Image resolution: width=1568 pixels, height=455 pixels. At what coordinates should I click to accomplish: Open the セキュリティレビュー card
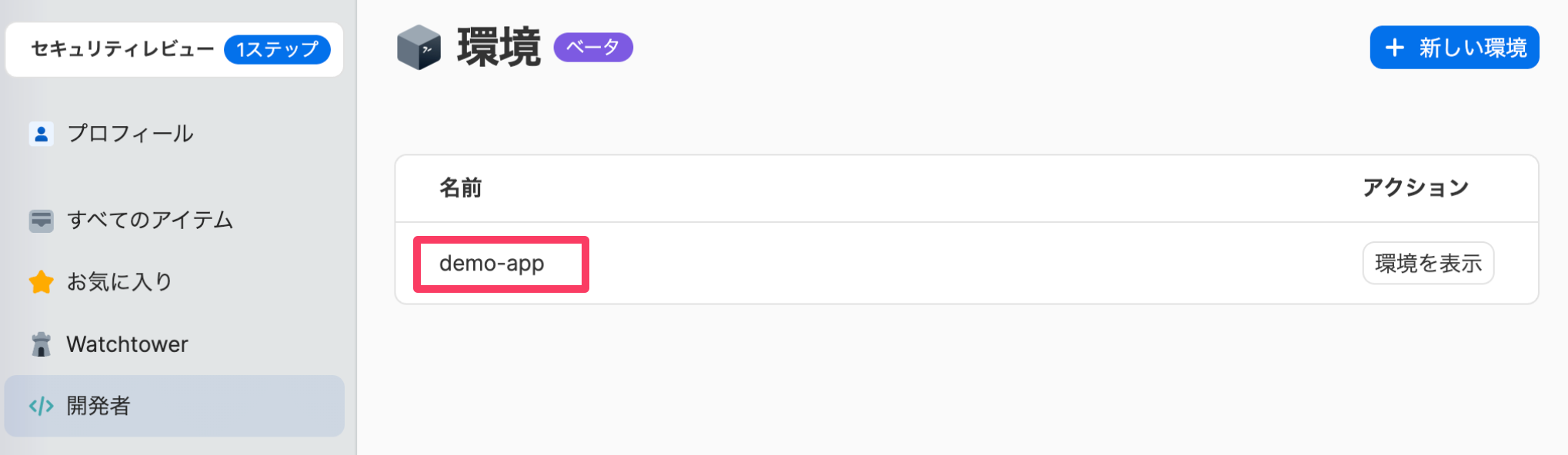point(123,49)
